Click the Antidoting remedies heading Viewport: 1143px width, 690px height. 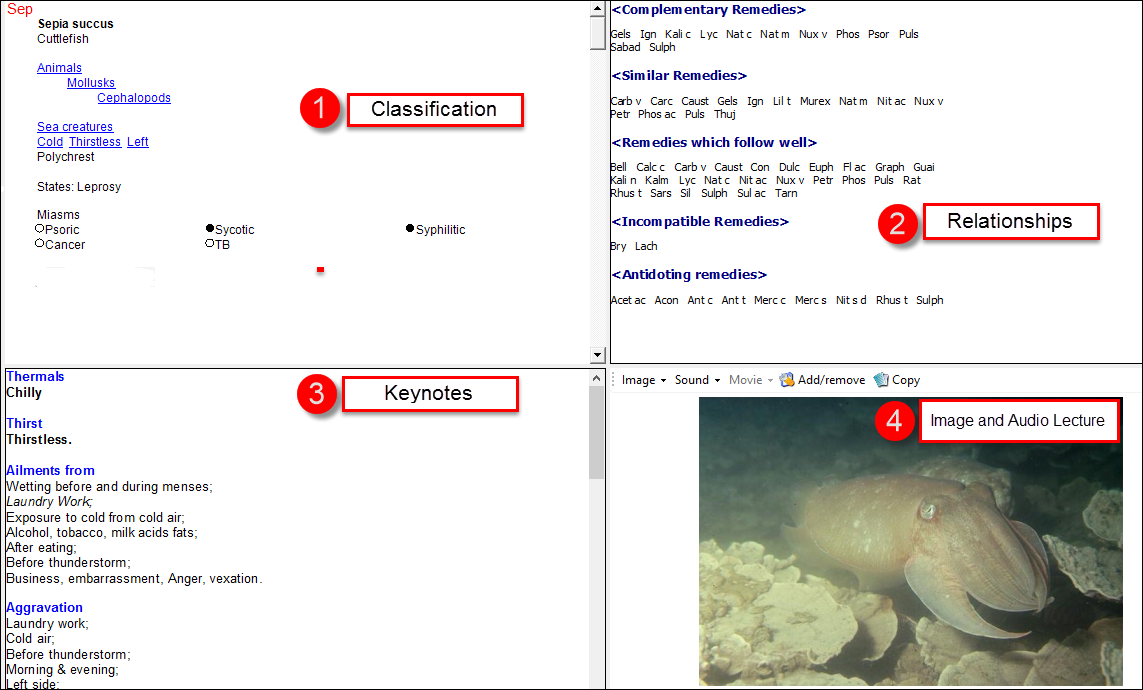click(689, 275)
